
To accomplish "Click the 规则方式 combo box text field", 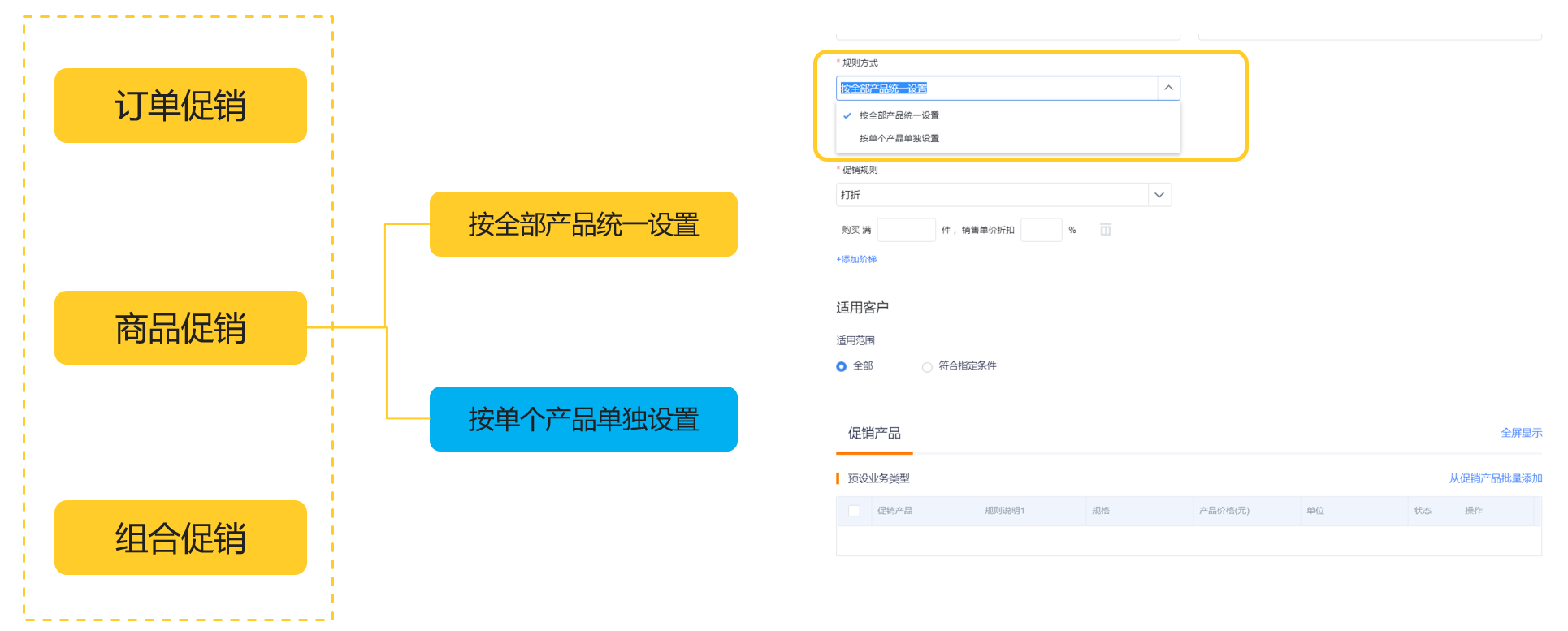I will [x=997, y=88].
